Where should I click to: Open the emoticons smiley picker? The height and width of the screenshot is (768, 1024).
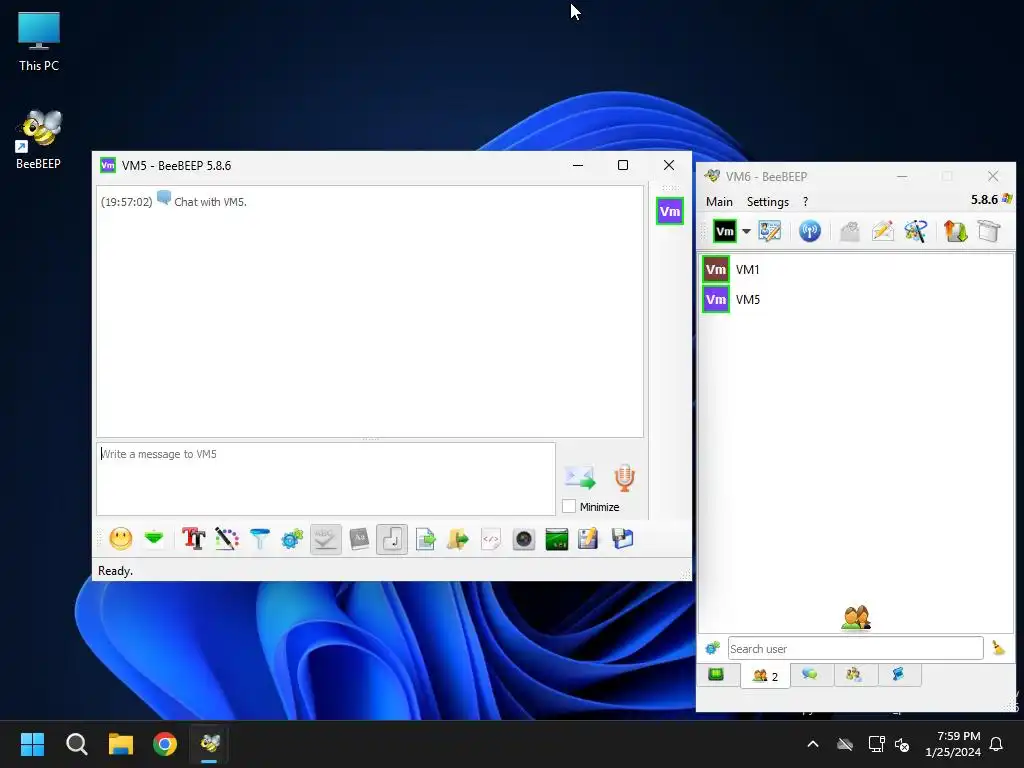121,539
